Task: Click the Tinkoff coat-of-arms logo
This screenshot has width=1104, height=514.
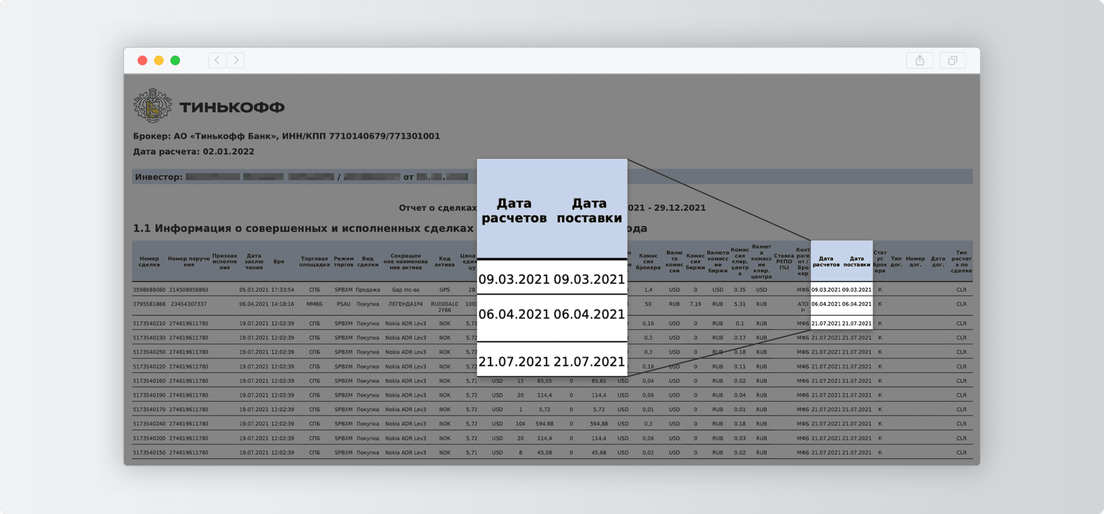Action: [151, 106]
